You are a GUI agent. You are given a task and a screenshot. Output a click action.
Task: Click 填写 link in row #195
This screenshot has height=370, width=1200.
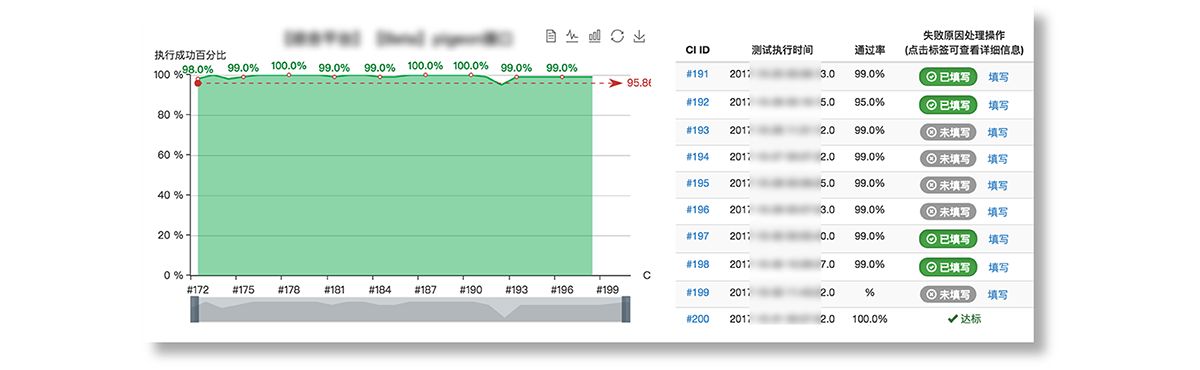click(x=998, y=186)
